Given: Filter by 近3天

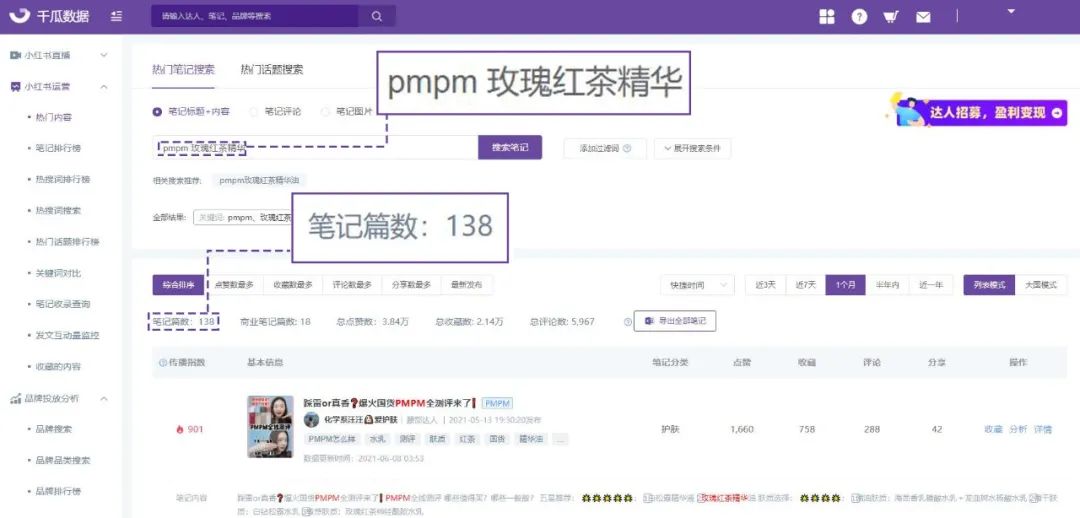Looking at the screenshot, I should (x=765, y=284).
